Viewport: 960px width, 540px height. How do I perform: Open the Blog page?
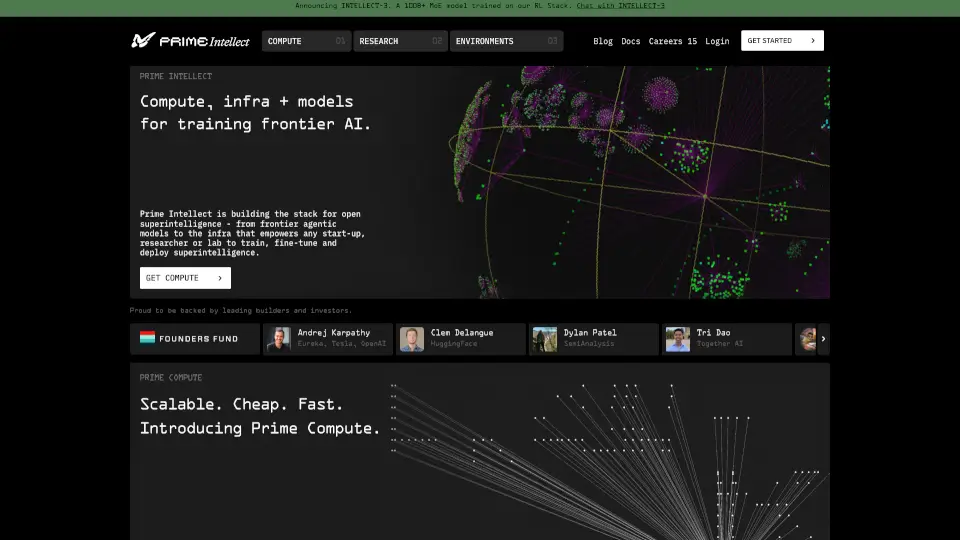[603, 41]
